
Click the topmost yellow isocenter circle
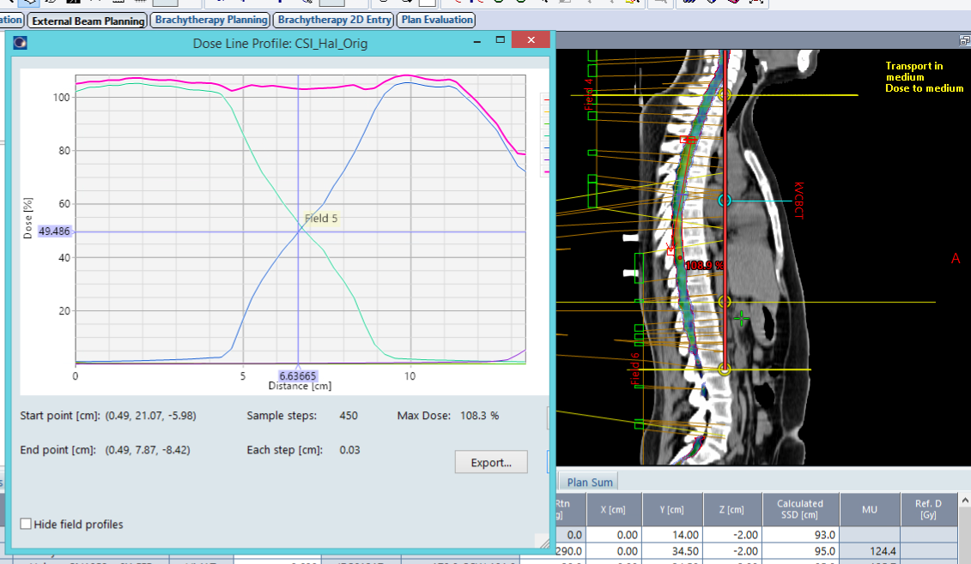point(725,95)
